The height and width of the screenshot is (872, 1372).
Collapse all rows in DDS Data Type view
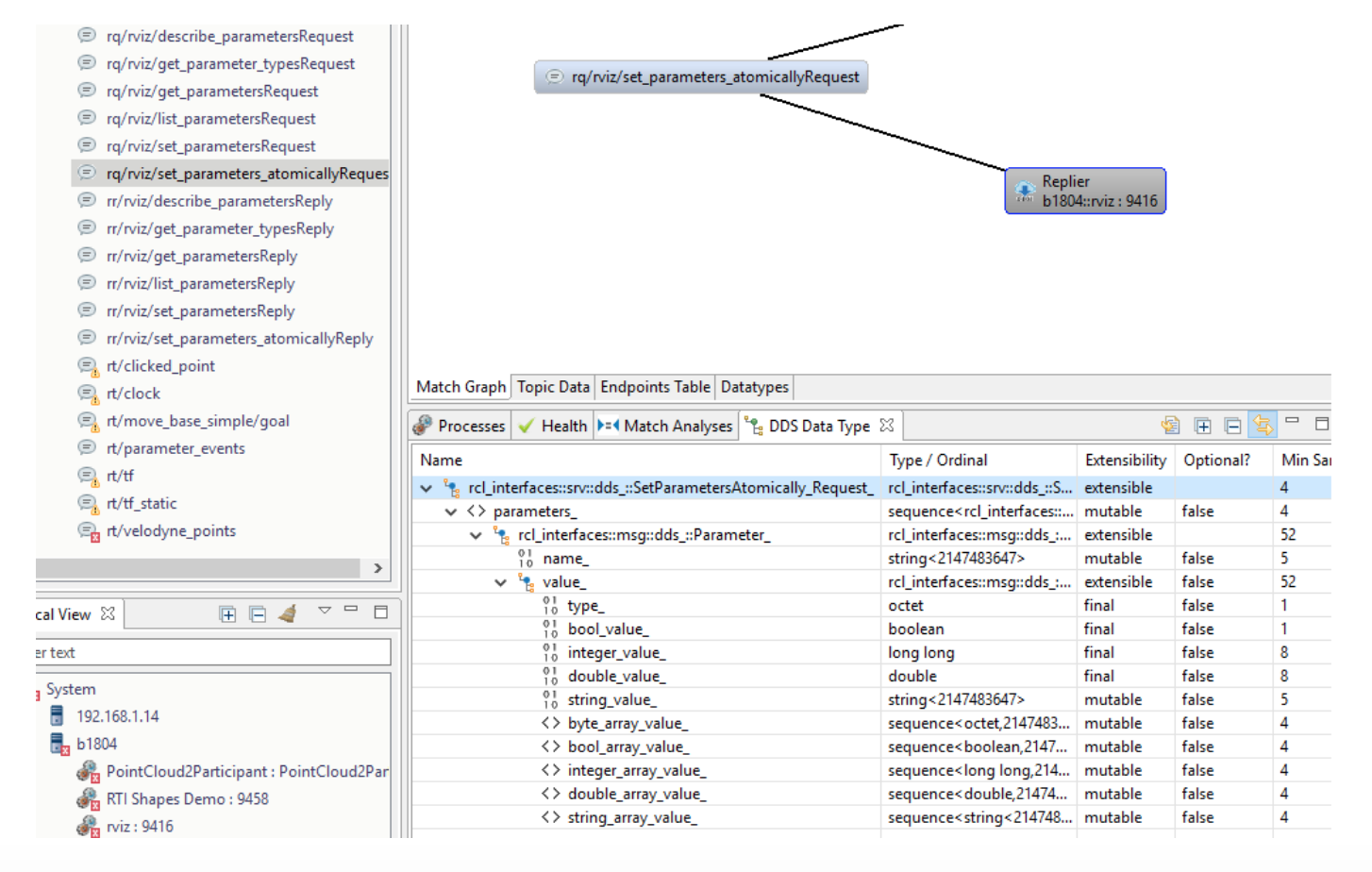1233,426
